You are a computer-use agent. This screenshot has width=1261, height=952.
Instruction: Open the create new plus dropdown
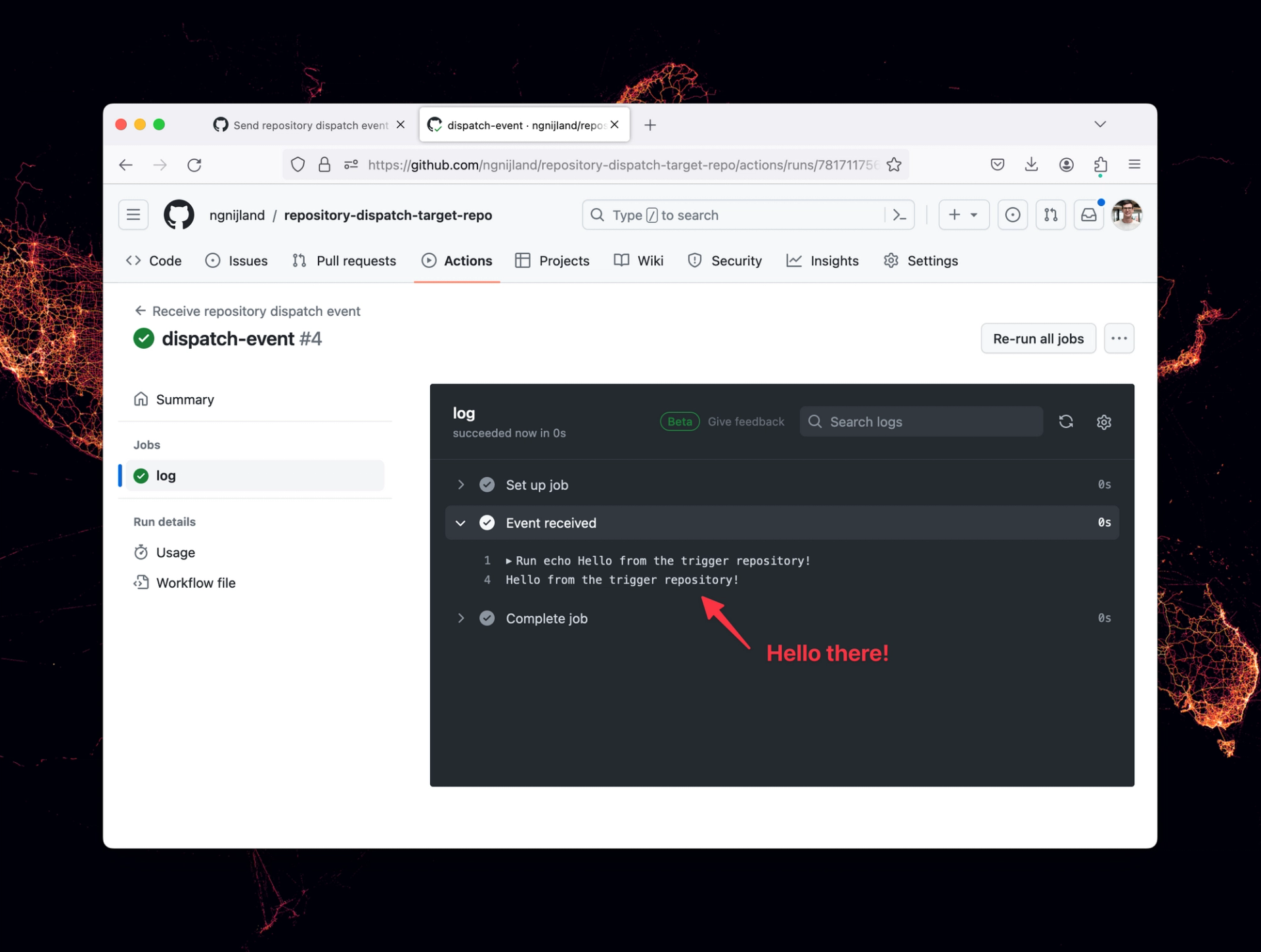[x=963, y=215]
